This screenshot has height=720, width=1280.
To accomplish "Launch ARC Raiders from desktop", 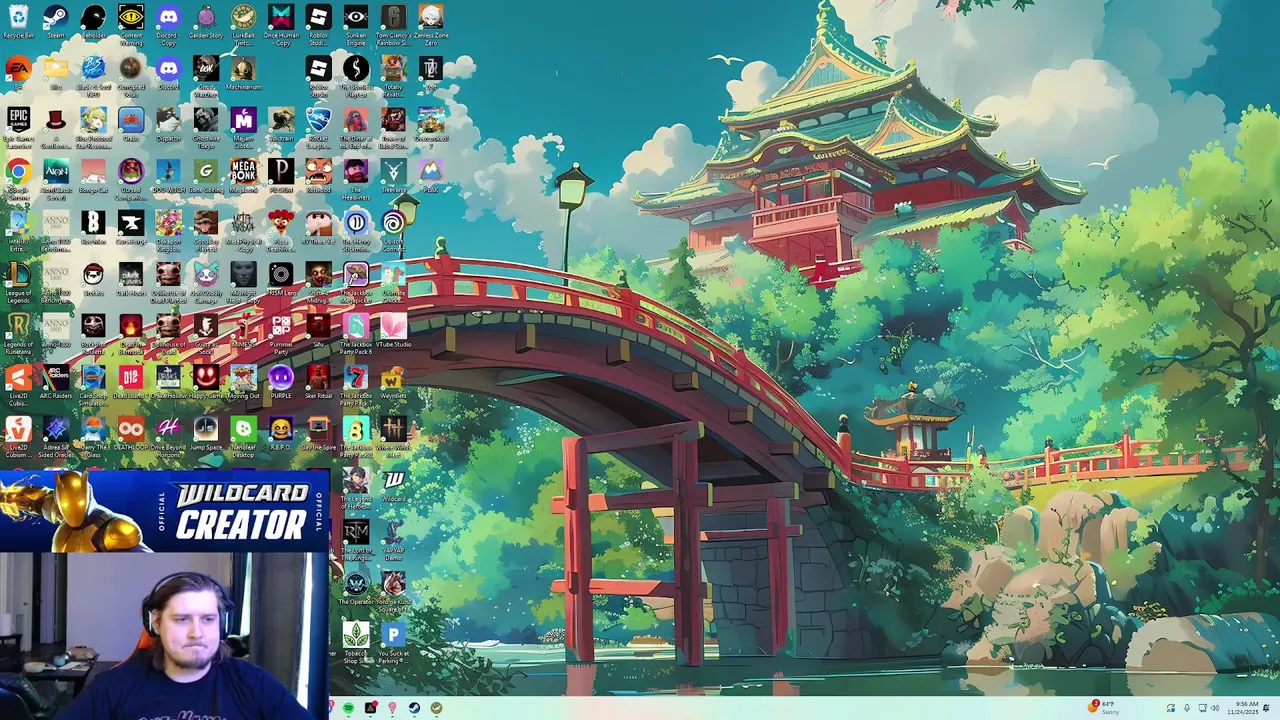I will [56, 382].
